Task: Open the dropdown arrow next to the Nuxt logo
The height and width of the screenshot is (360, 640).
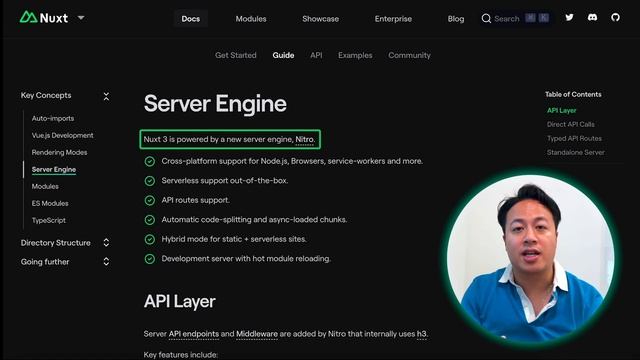Action: coord(81,18)
